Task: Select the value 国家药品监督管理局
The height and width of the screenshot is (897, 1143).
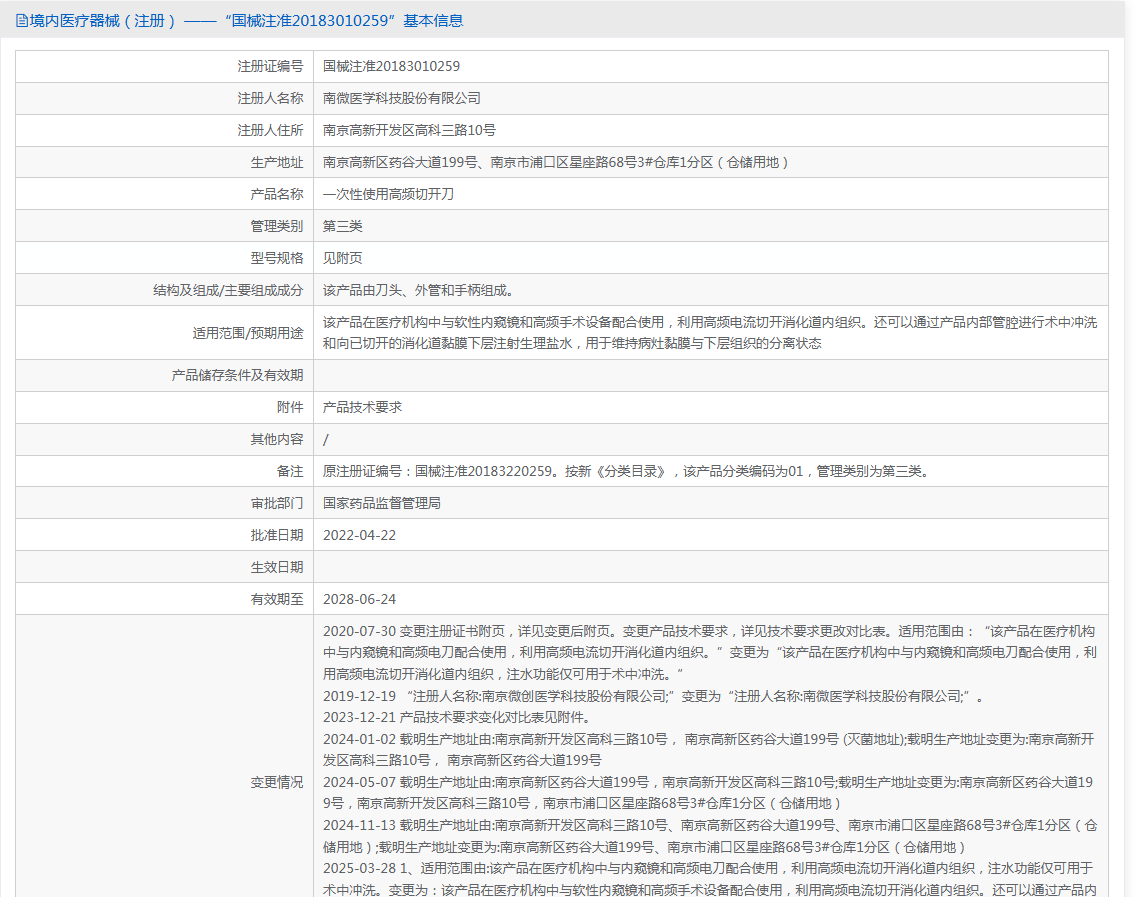Action: [x=382, y=504]
